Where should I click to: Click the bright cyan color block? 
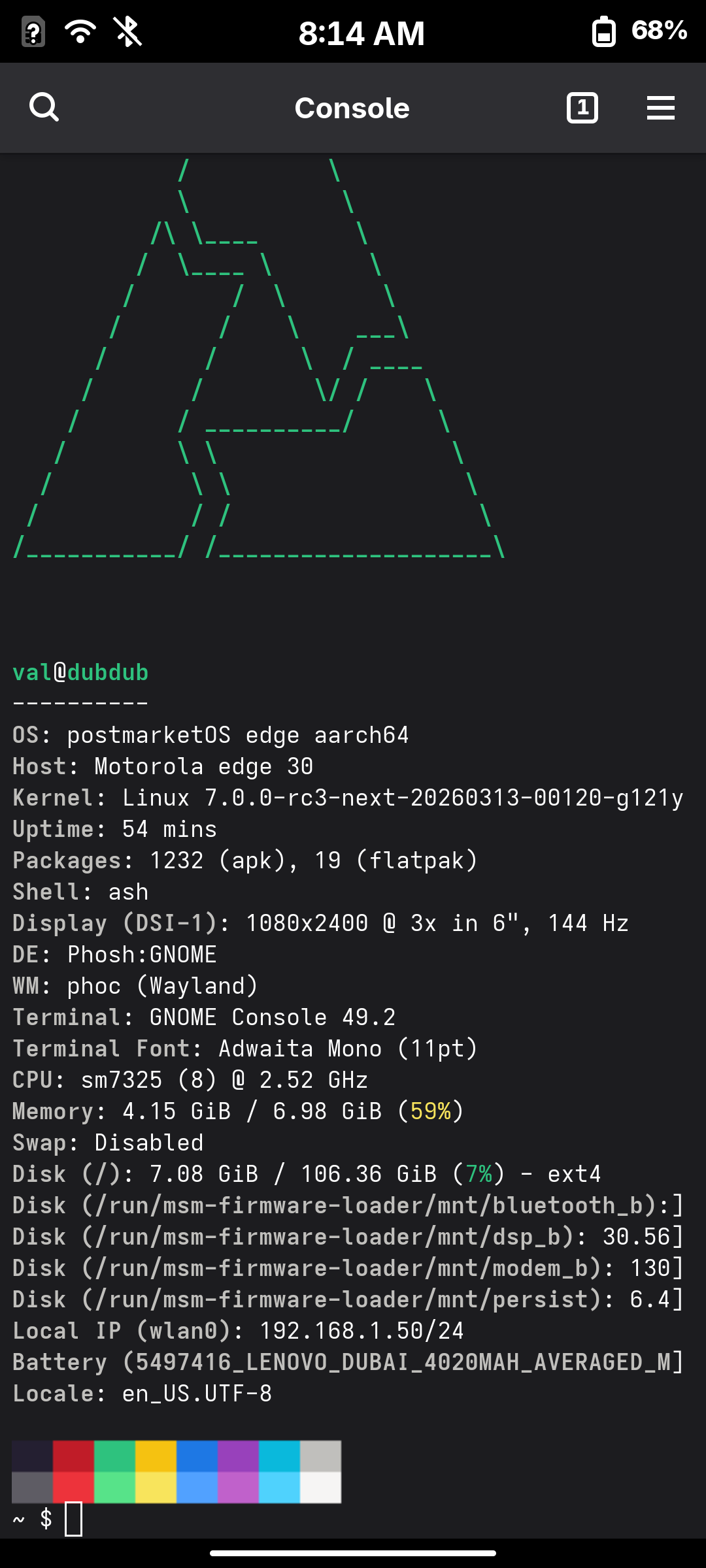279,1488
